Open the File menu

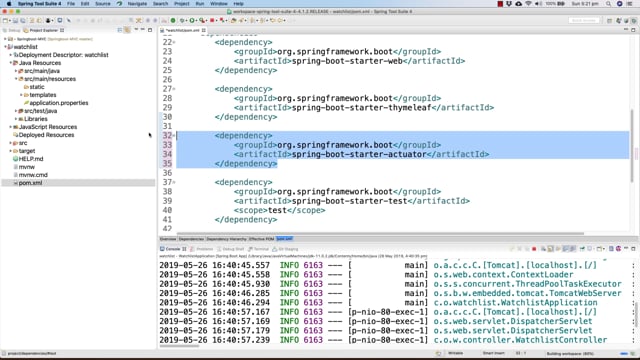pyautogui.click(x=71, y=3)
